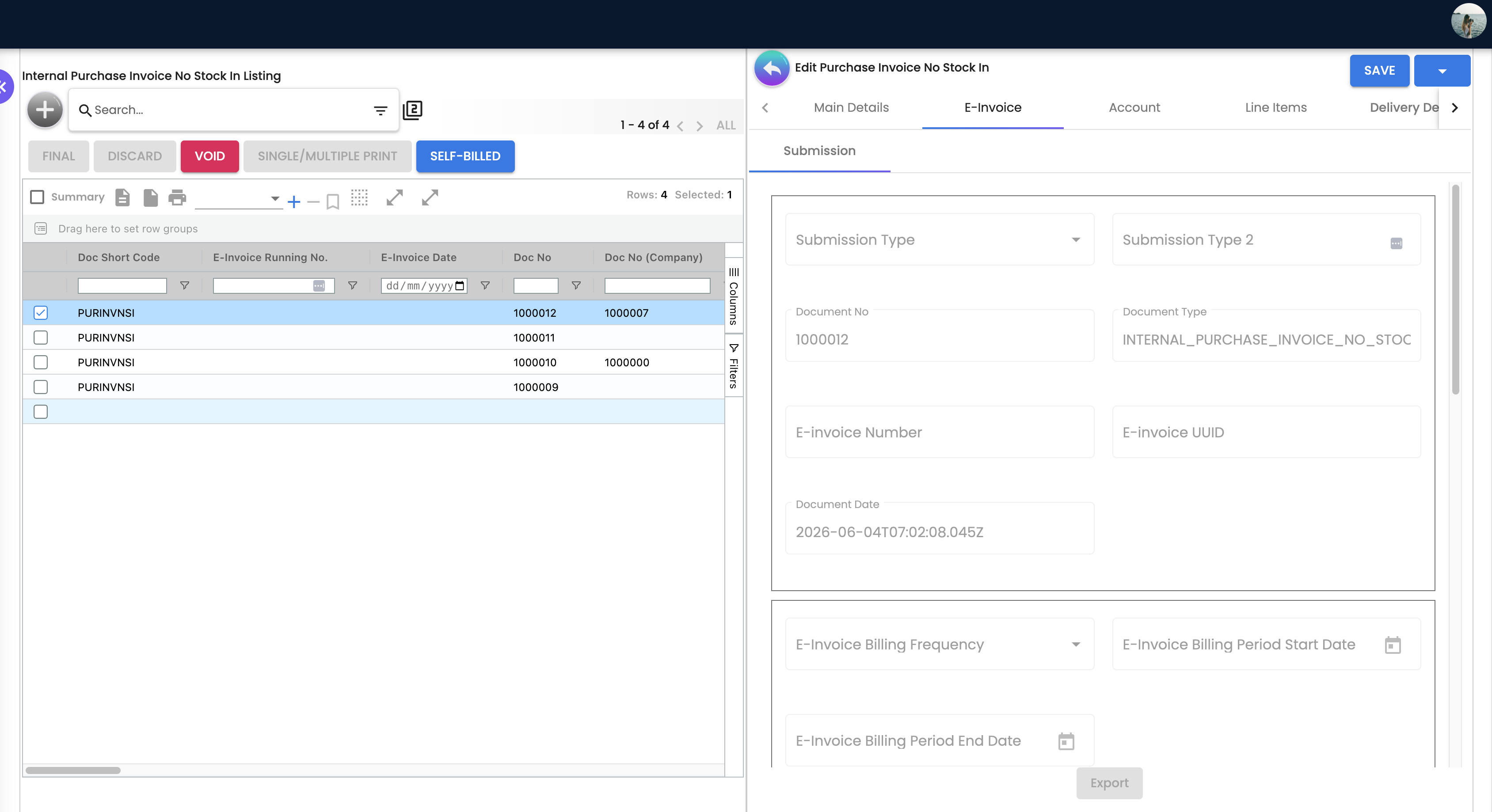
Task: Click the VOID button
Action: click(209, 156)
